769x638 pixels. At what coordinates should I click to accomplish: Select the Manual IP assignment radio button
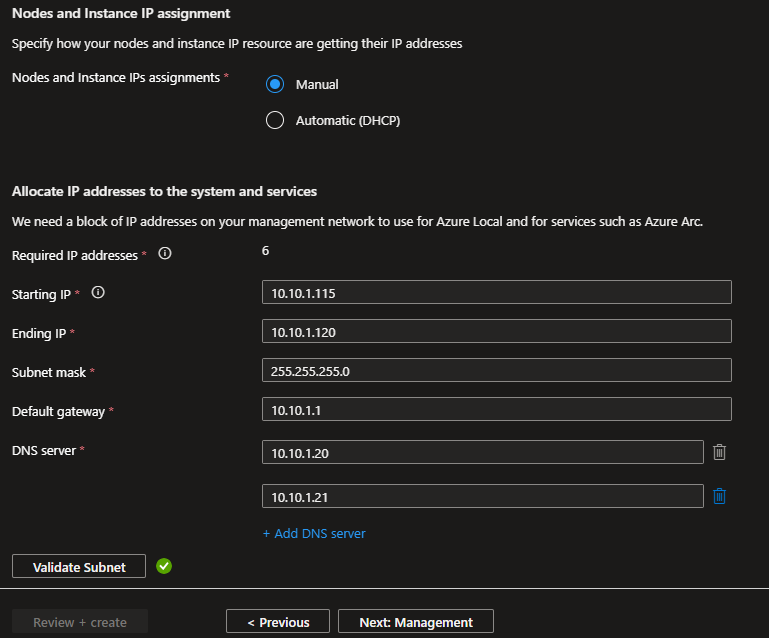(275, 85)
